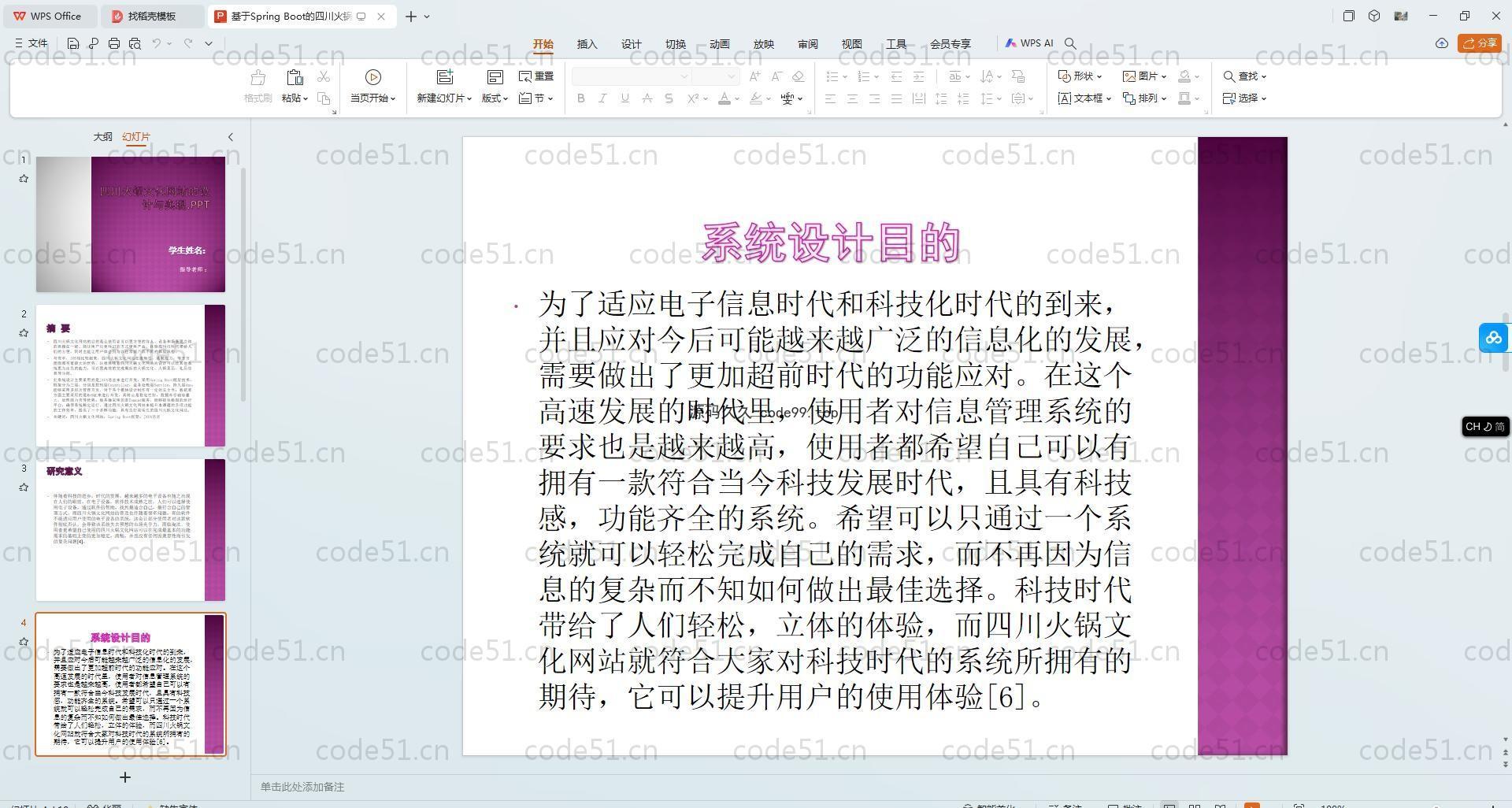
Task: Open the 形状 shapes dropdown
Action: coord(1080,76)
